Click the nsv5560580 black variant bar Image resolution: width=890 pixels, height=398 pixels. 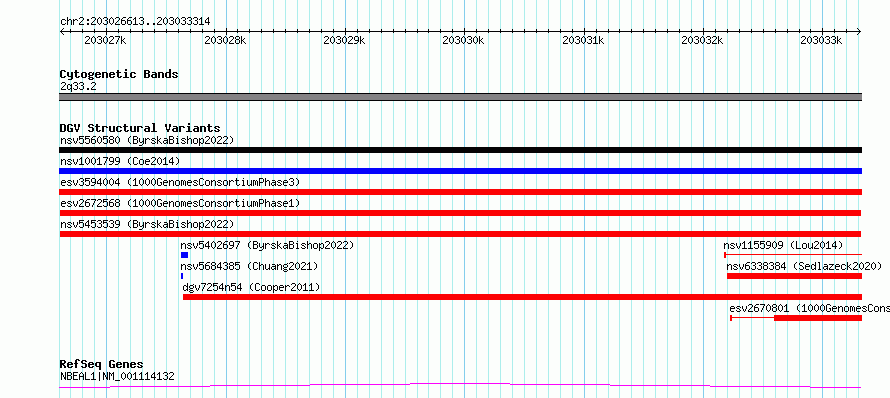[x=460, y=150]
